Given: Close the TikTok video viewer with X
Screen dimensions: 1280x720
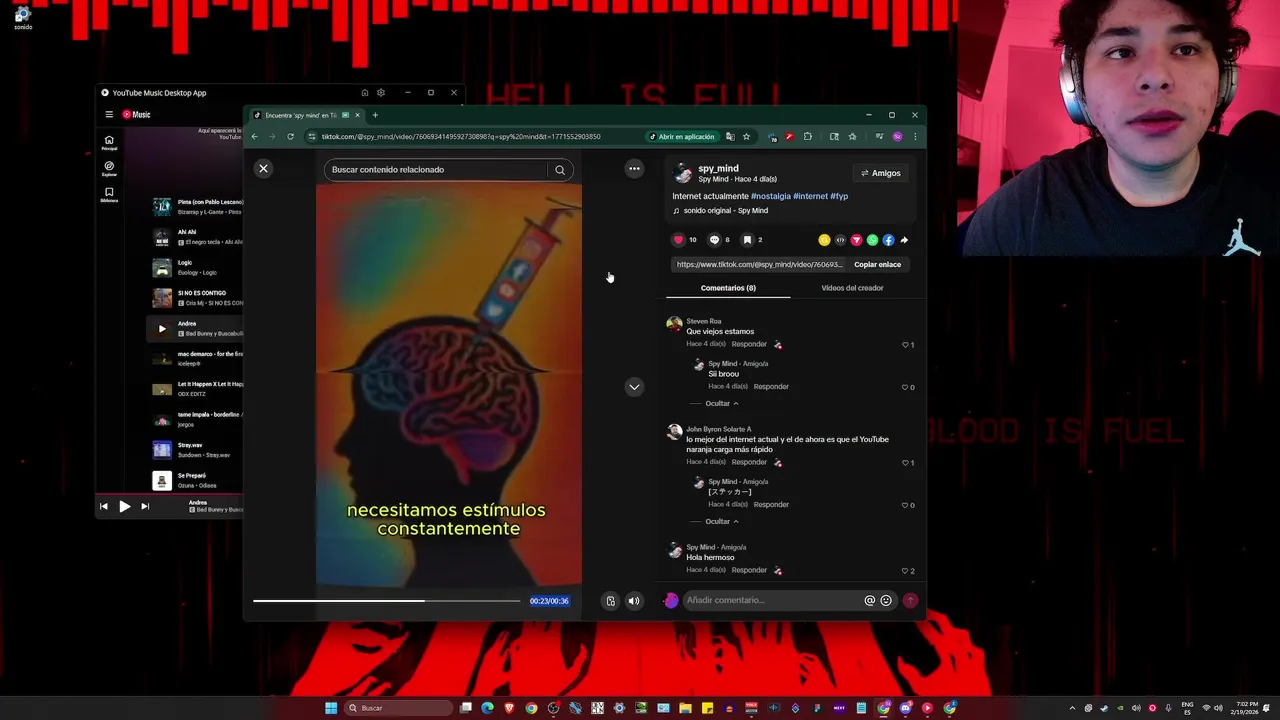Looking at the screenshot, I should click(264, 169).
